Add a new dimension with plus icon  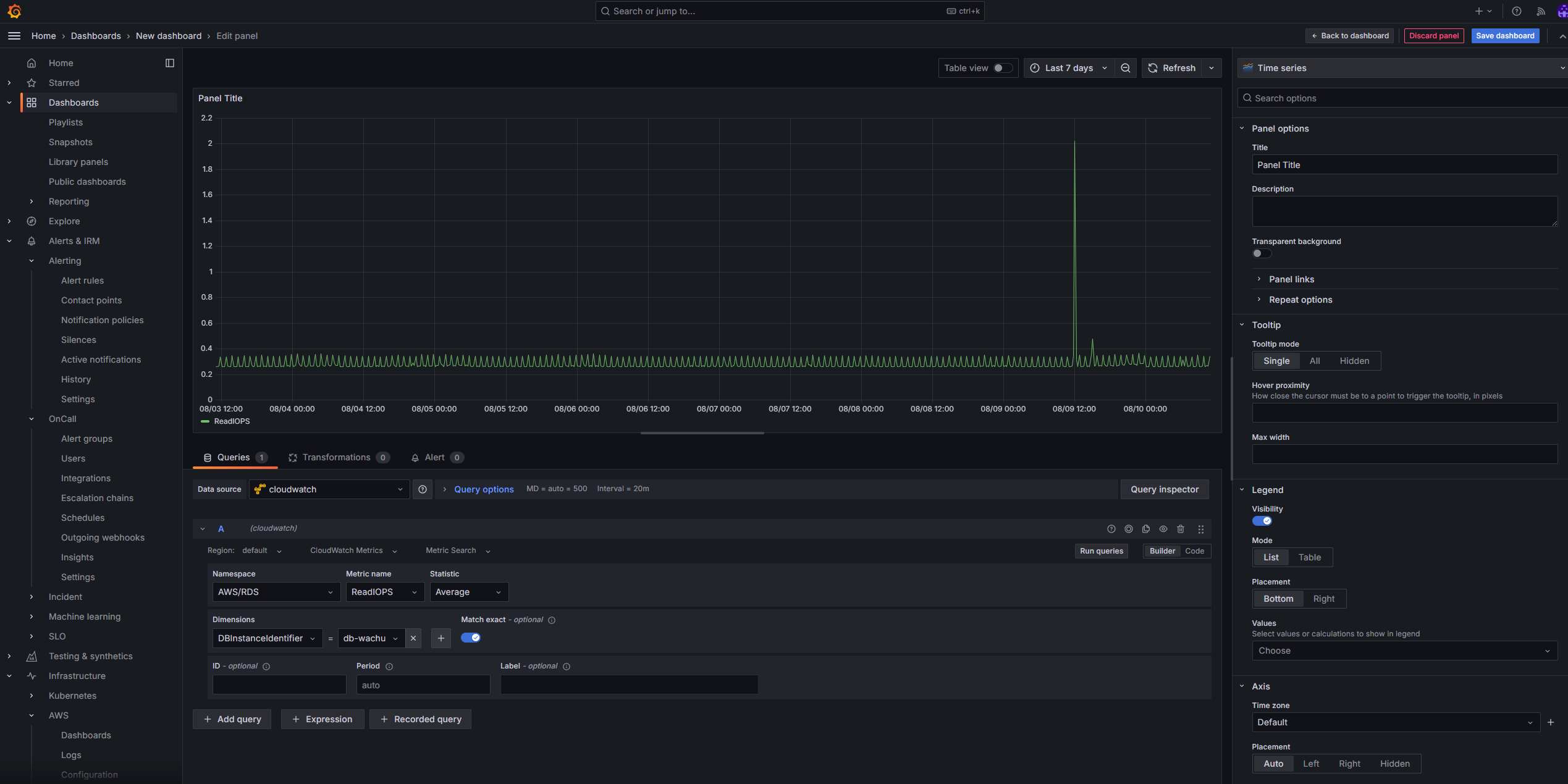(440, 638)
